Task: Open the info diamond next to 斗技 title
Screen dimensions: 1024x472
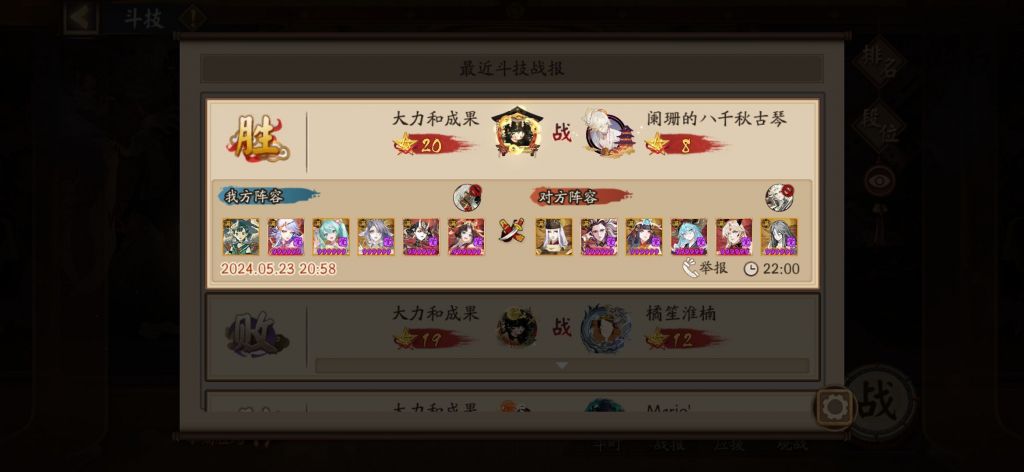Action: (193, 18)
